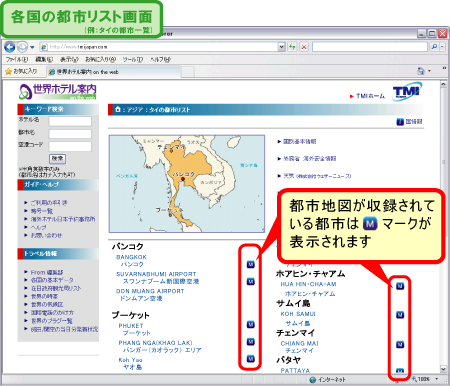Open 各国の基本データ link
Image resolution: width=450 pixels, height=386 pixels.
pyautogui.click(x=52, y=280)
